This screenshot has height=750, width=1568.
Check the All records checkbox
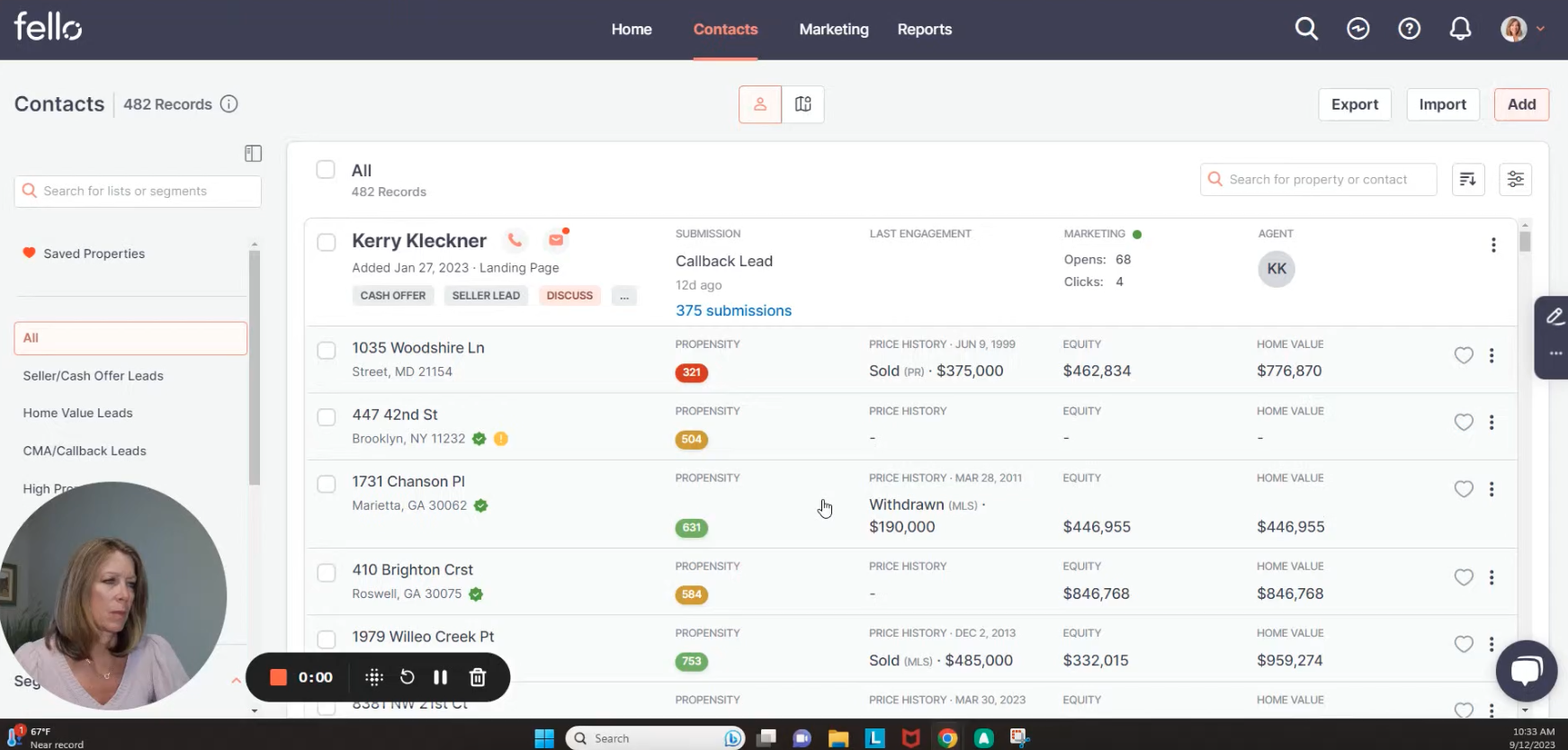tap(326, 170)
